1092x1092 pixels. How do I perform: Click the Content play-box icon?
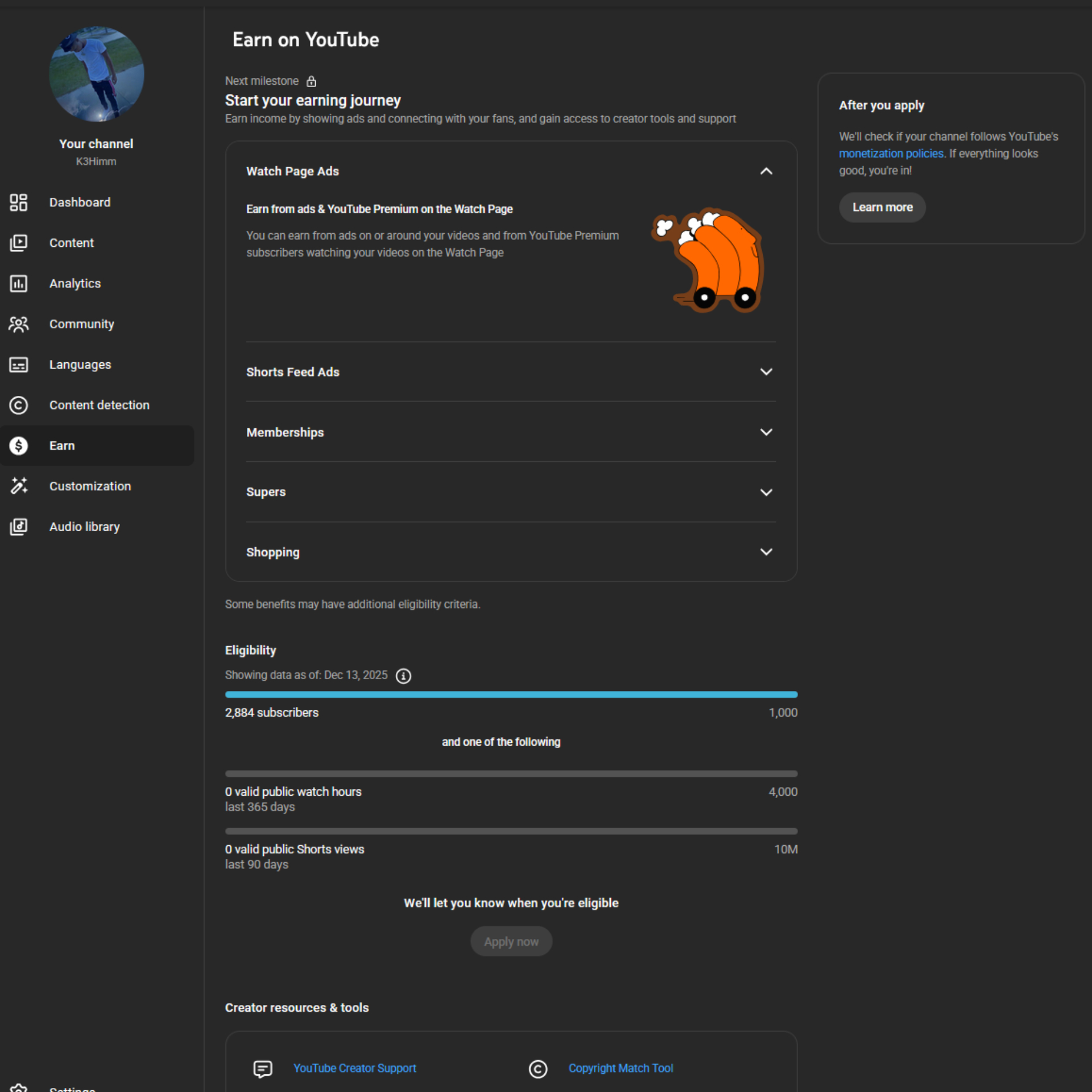(x=18, y=243)
